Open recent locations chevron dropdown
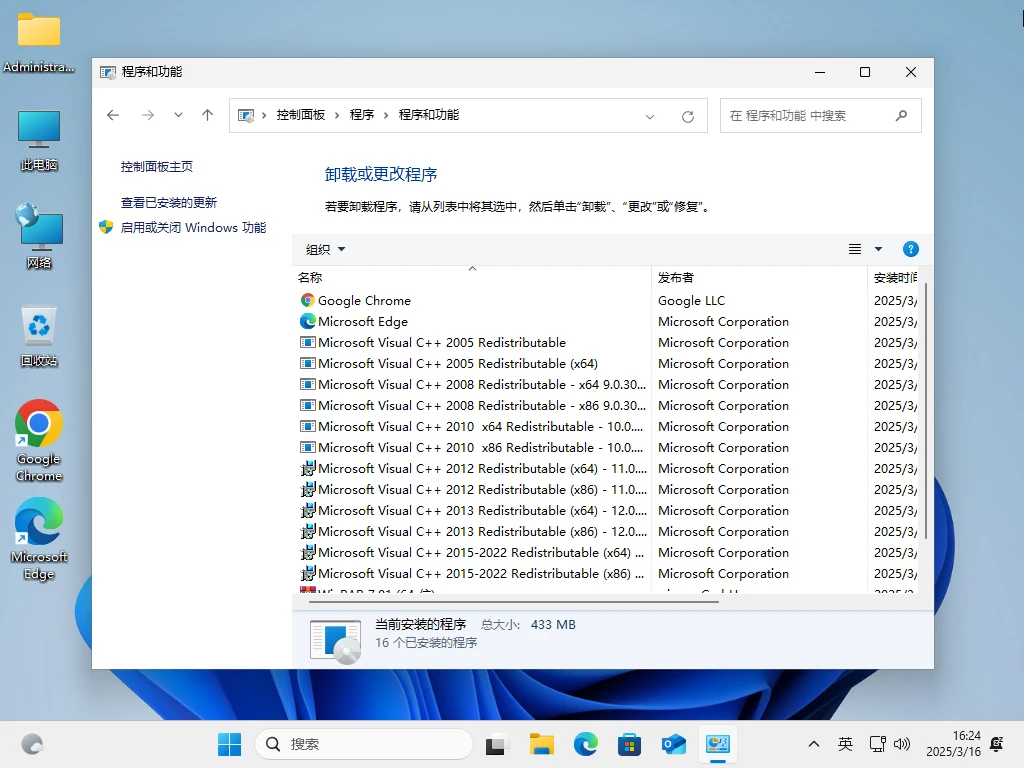The image size is (1024, 768). pos(178,115)
